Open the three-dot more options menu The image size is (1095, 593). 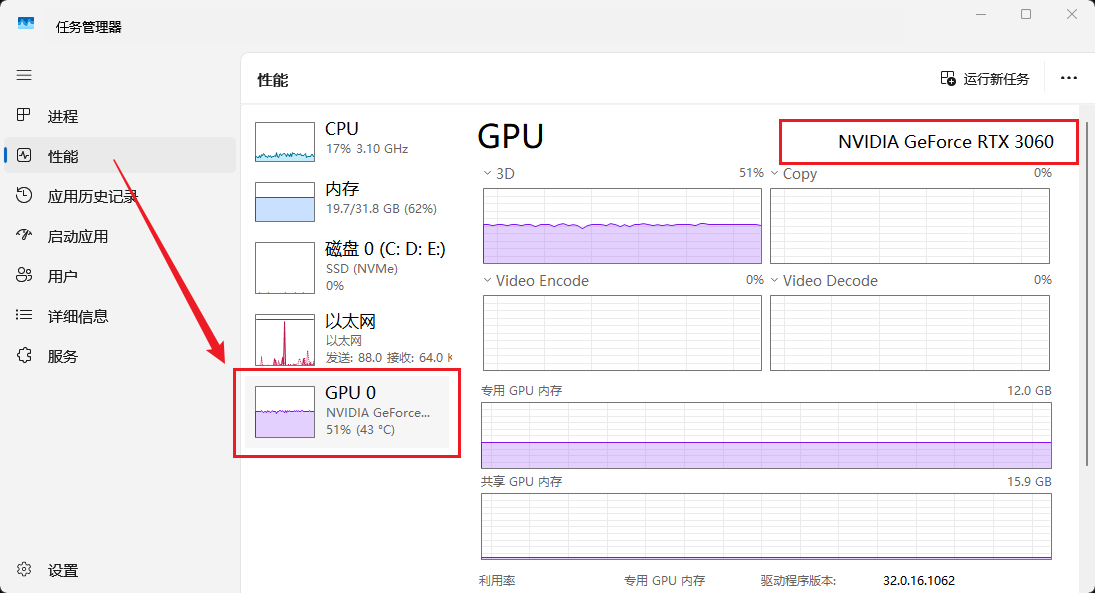click(1068, 78)
